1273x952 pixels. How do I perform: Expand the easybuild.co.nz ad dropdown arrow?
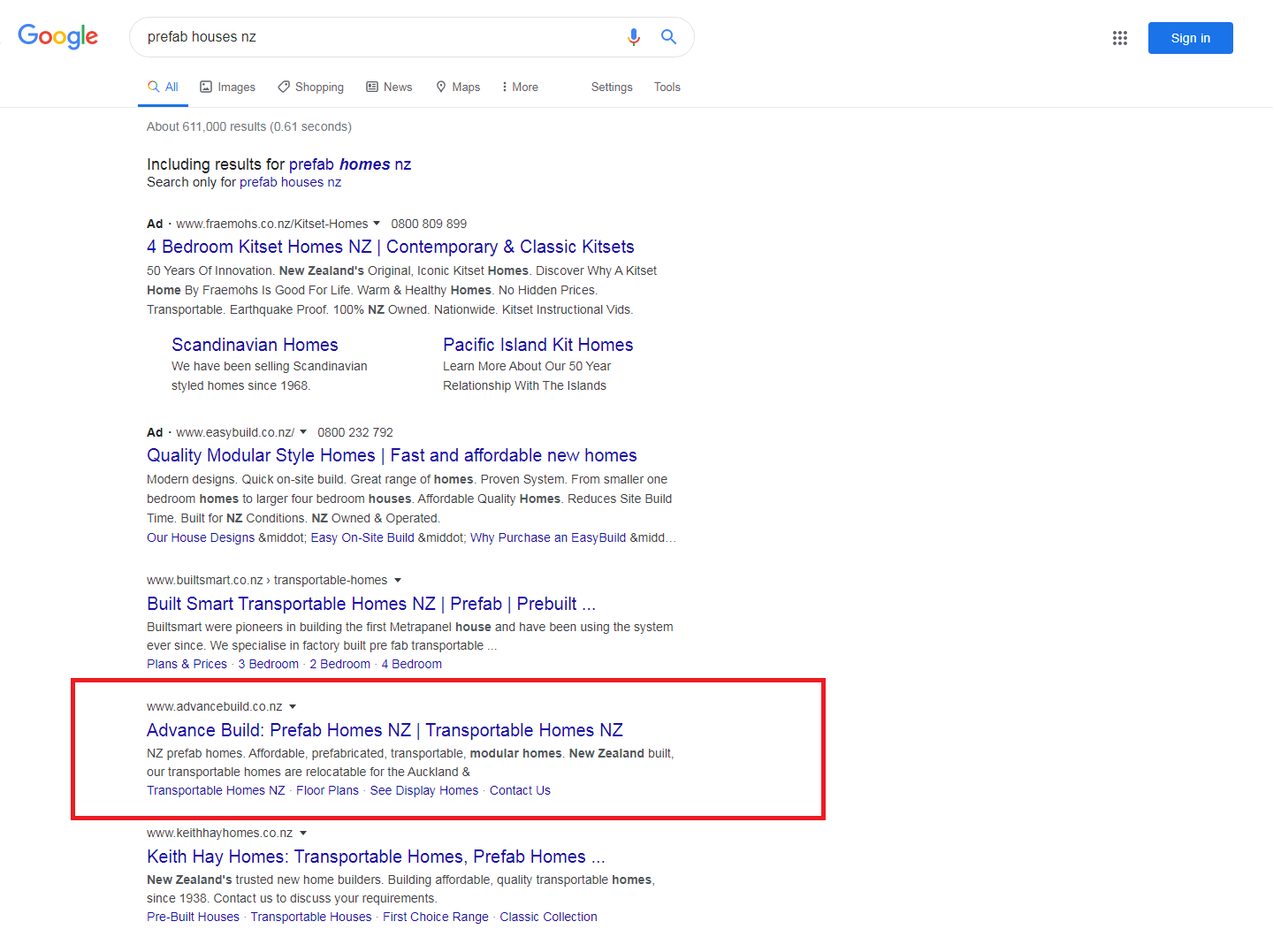click(303, 431)
